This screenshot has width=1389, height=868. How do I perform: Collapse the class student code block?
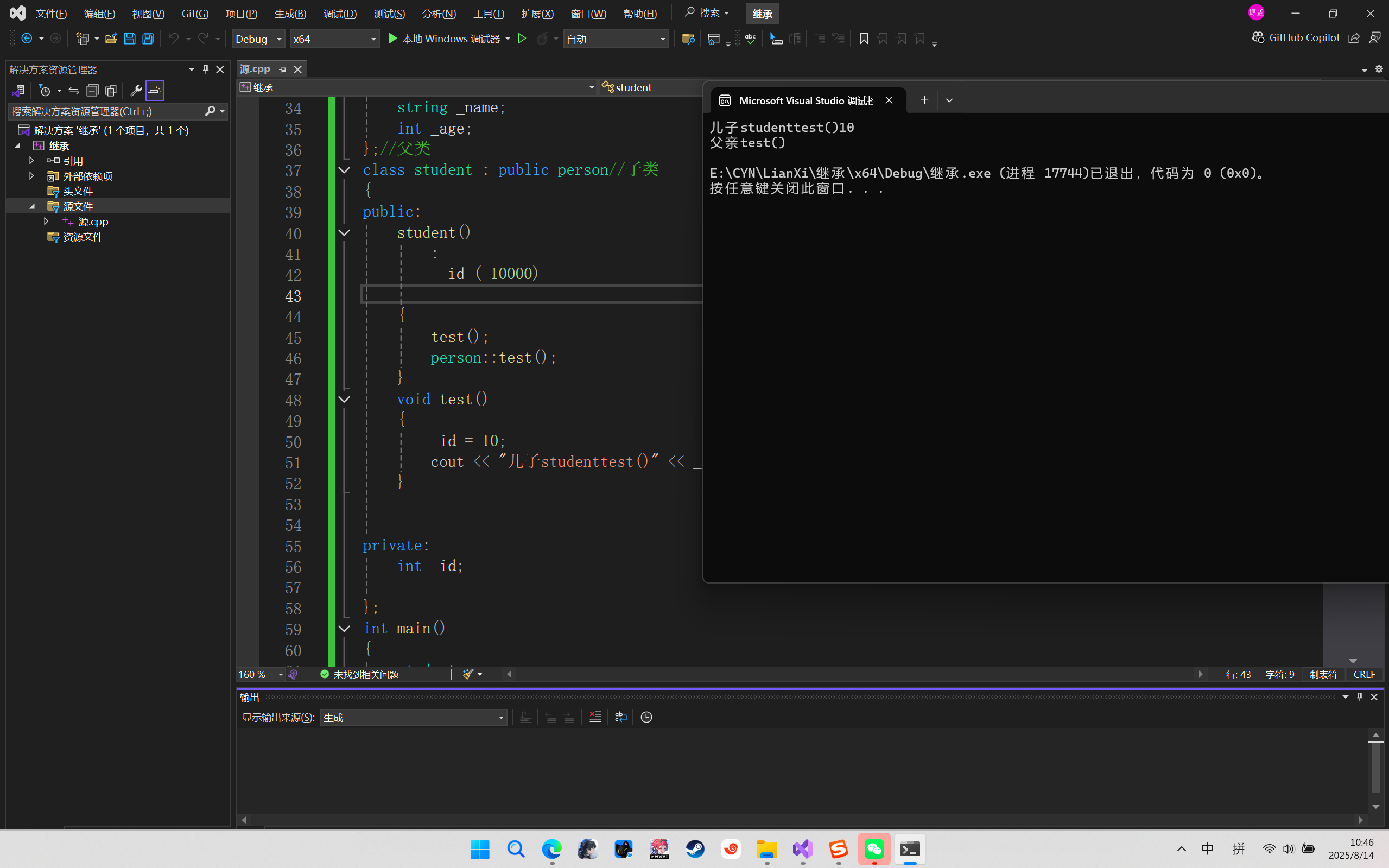(344, 170)
